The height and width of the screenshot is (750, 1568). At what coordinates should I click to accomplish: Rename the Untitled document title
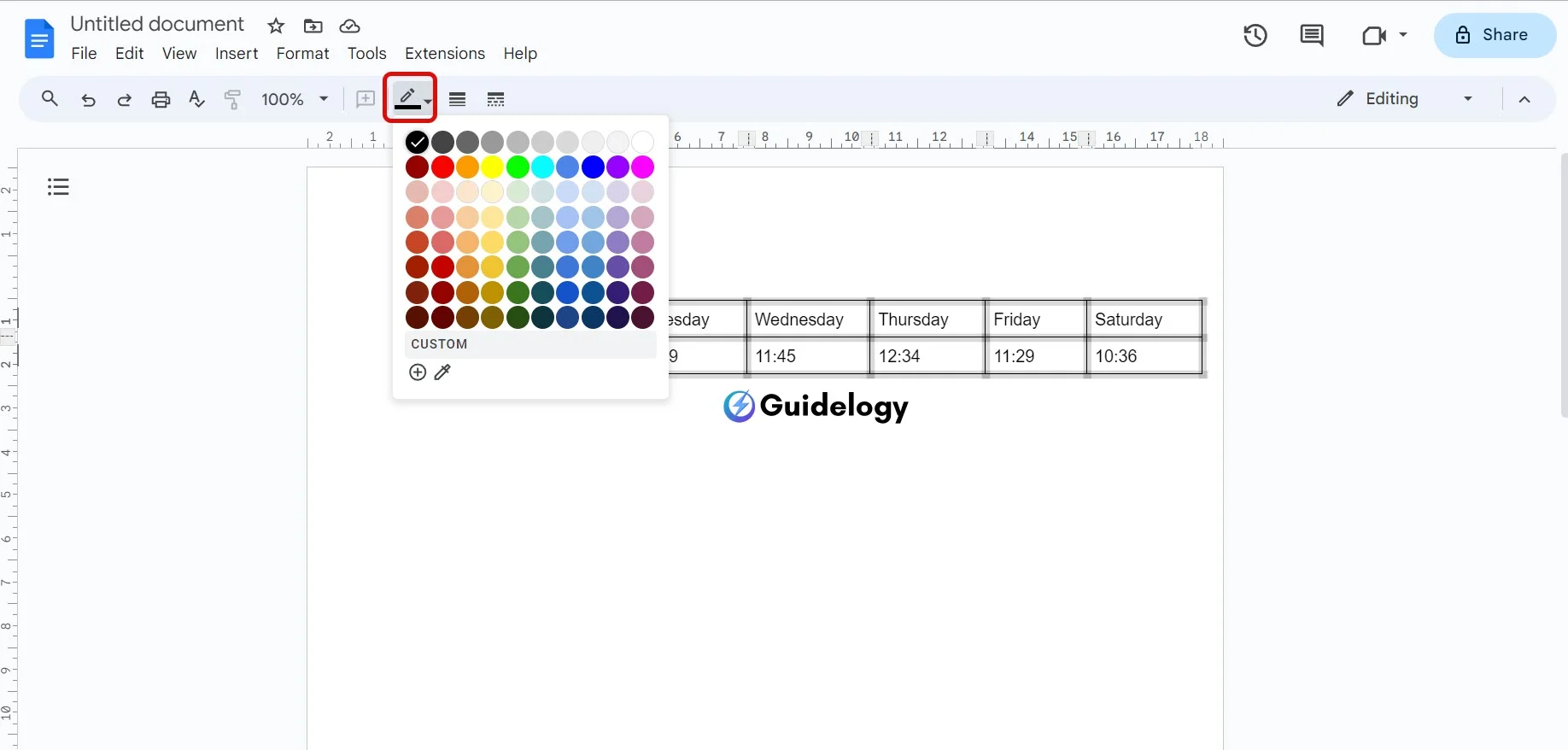157,24
